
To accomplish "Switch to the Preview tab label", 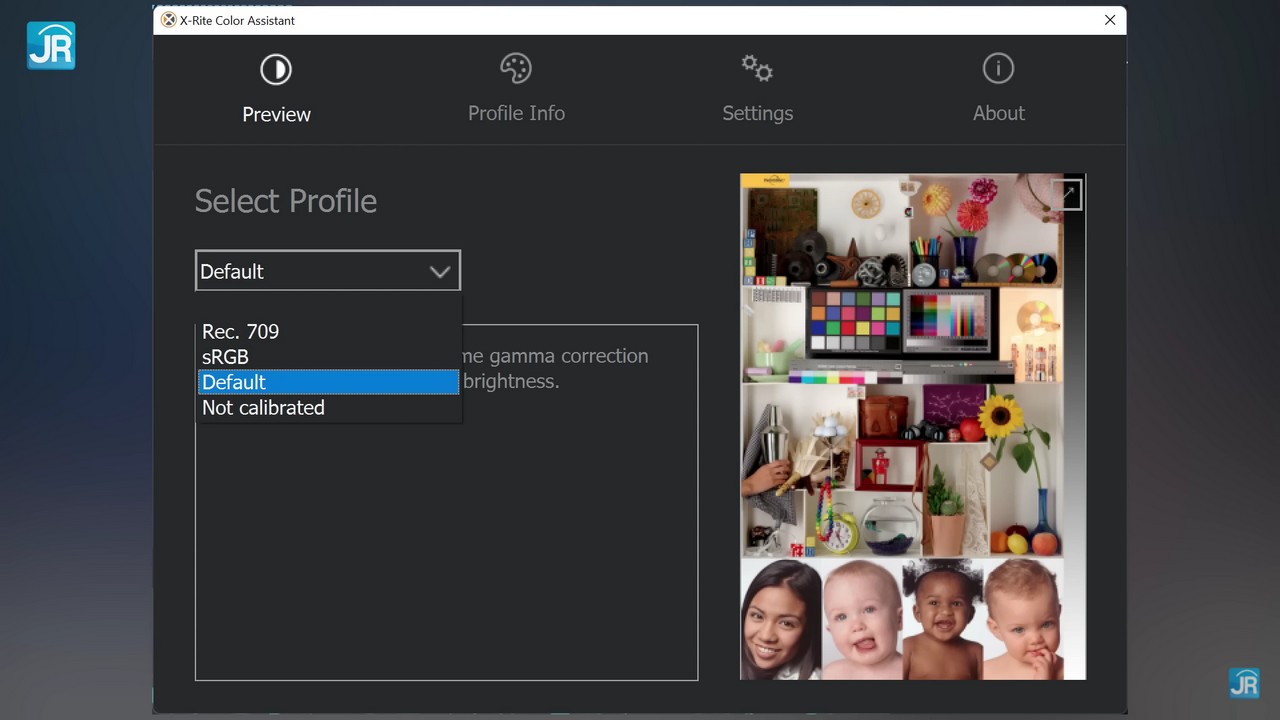I will point(276,114).
